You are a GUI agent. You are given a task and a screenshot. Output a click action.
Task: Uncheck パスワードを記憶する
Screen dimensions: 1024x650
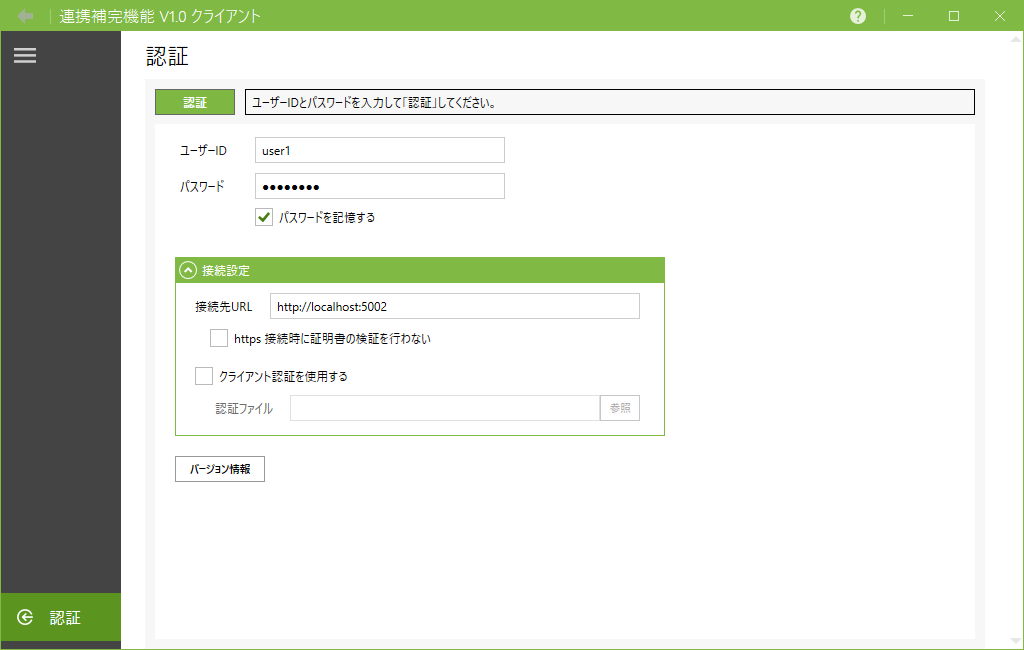[263, 216]
